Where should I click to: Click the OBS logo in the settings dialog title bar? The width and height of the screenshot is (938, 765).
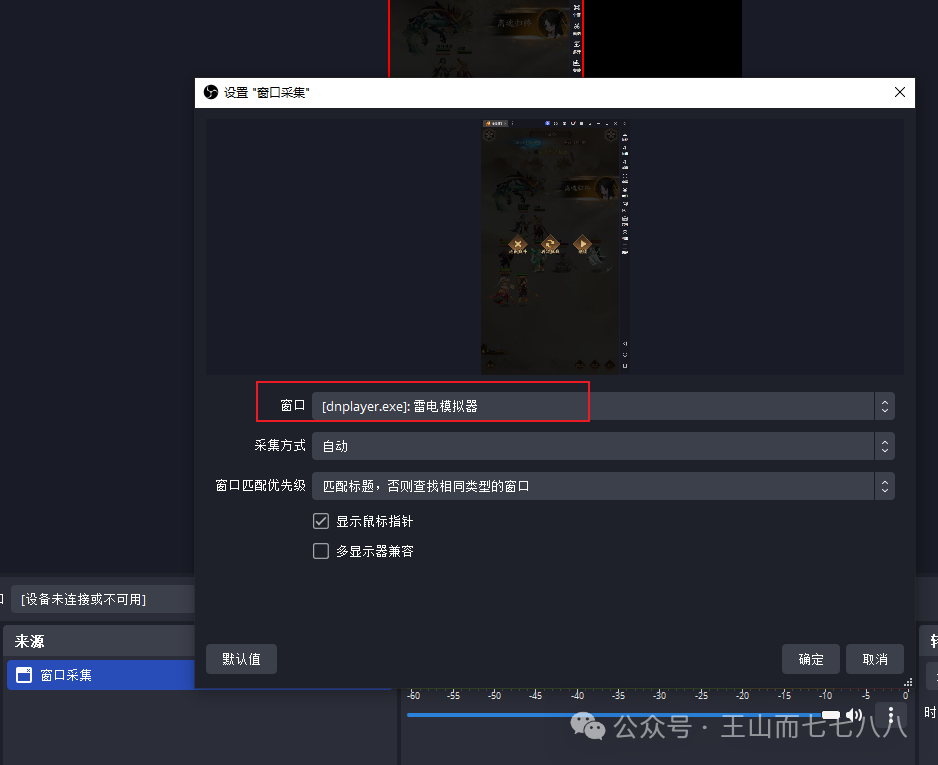pos(210,92)
